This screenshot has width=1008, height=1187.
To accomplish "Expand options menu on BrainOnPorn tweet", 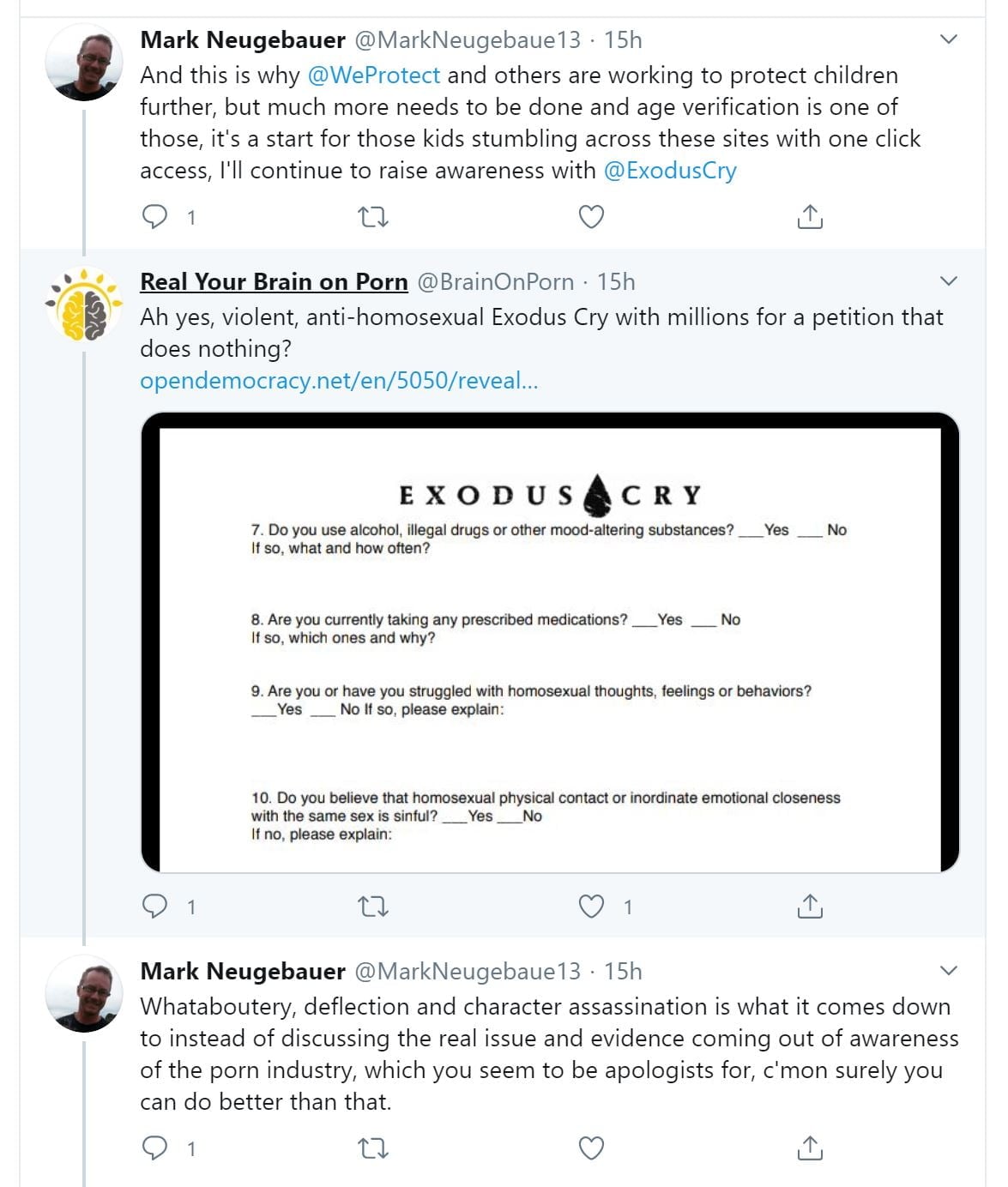I will (x=948, y=281).
